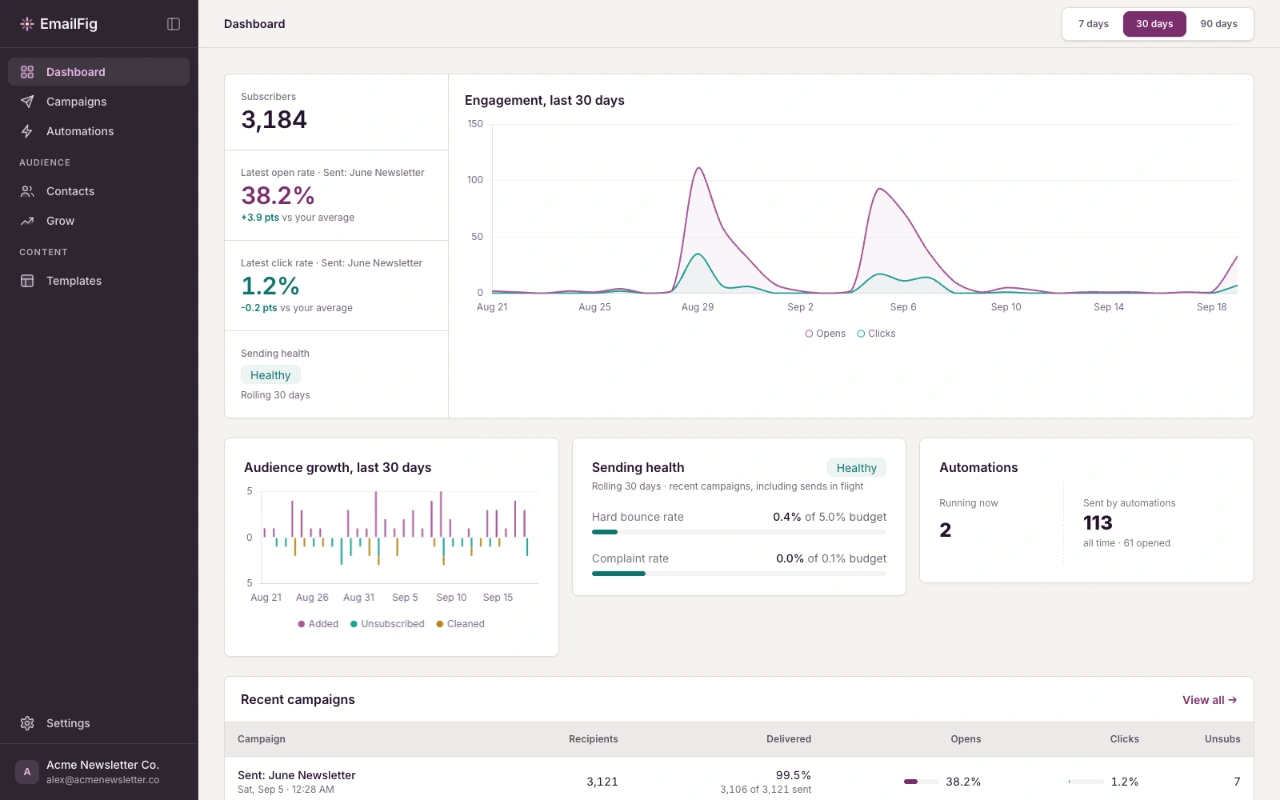Click subscriber count 3,184

point(274,120)
